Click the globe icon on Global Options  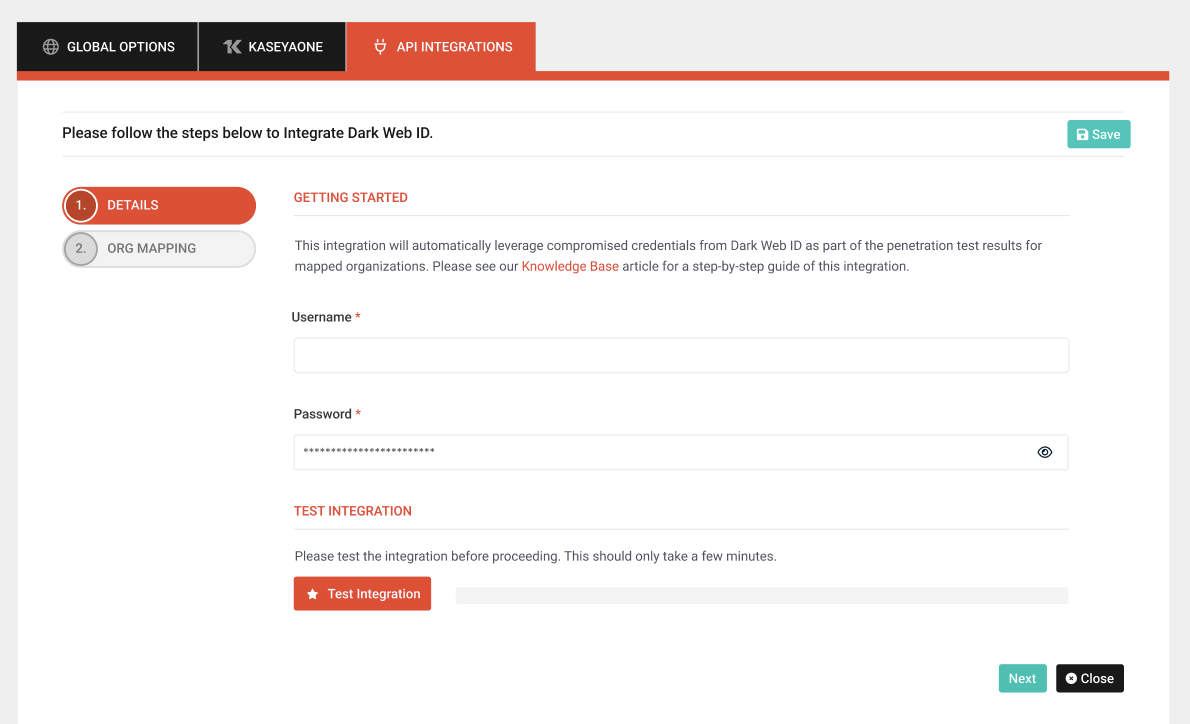pyautogui.click(x=50, y=47)
